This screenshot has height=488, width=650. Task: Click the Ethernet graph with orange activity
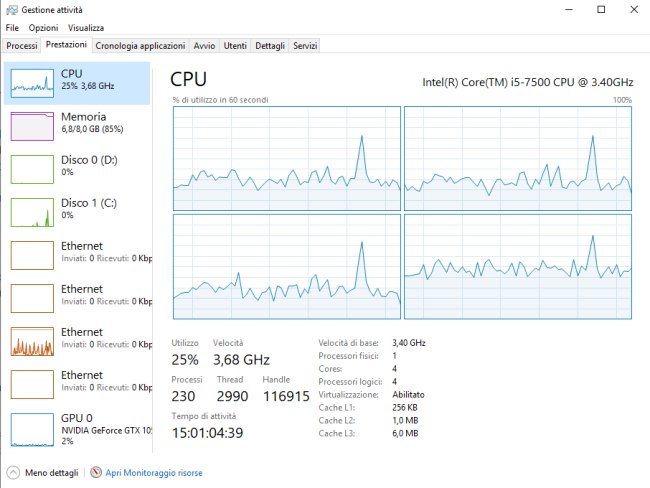click(x=30, y=341)
